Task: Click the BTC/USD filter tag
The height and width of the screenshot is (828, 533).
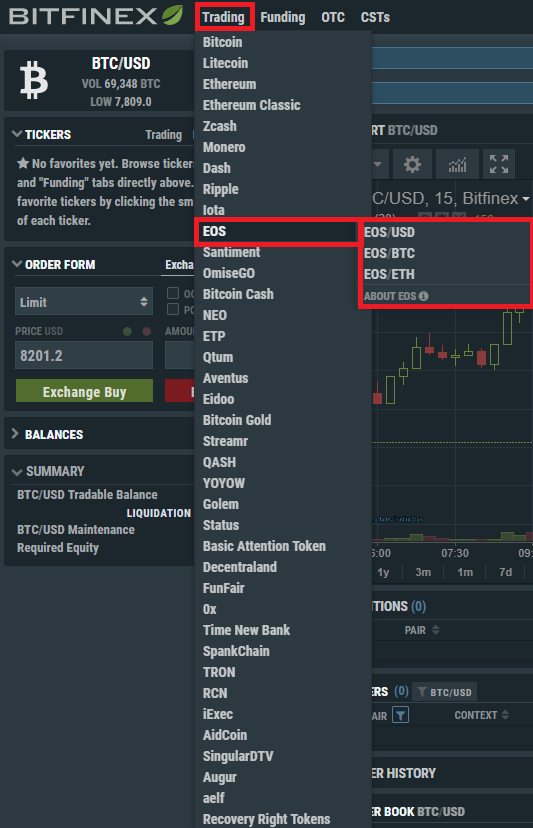Action: pos(445,692)
